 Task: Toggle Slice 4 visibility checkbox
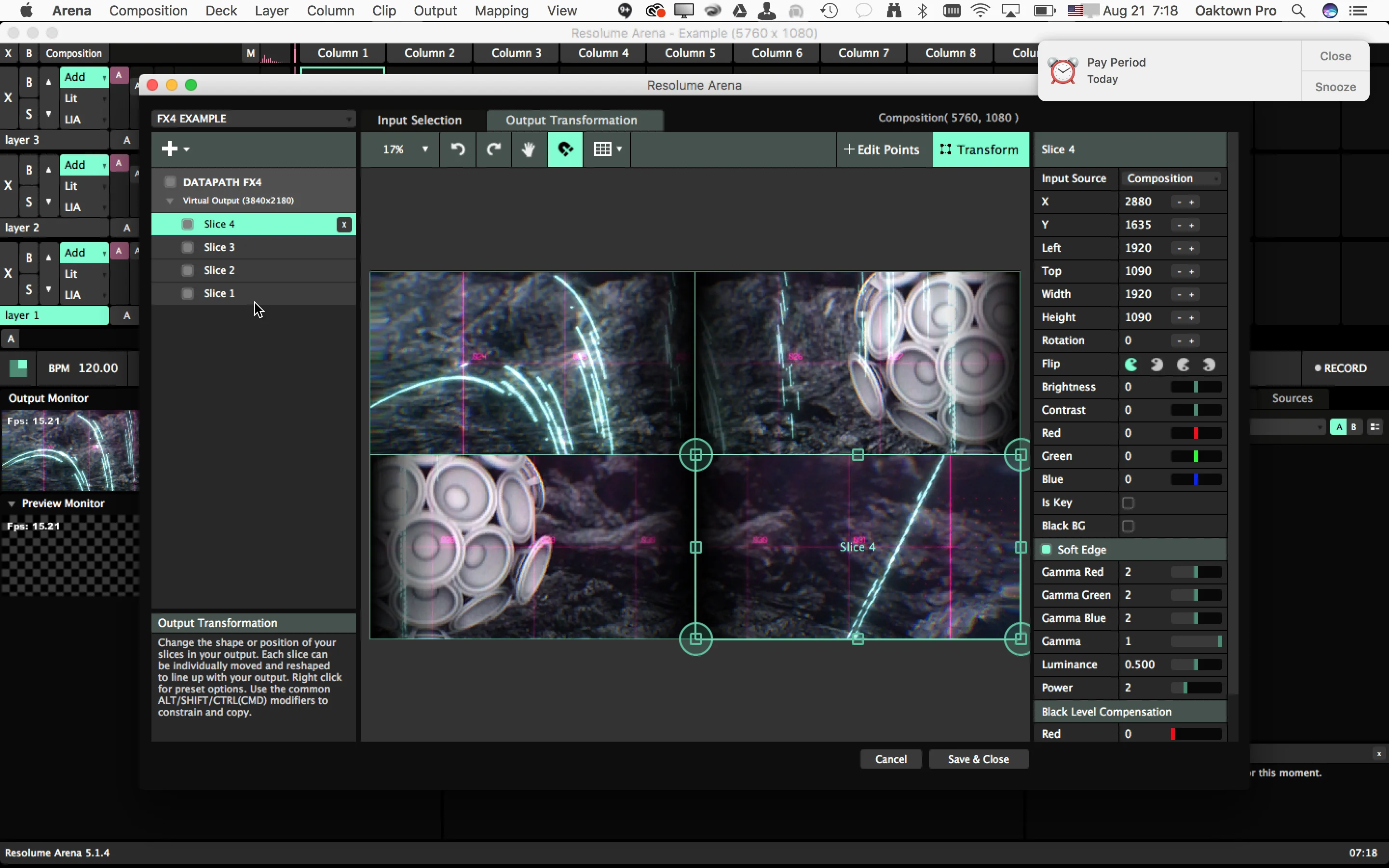188,224
